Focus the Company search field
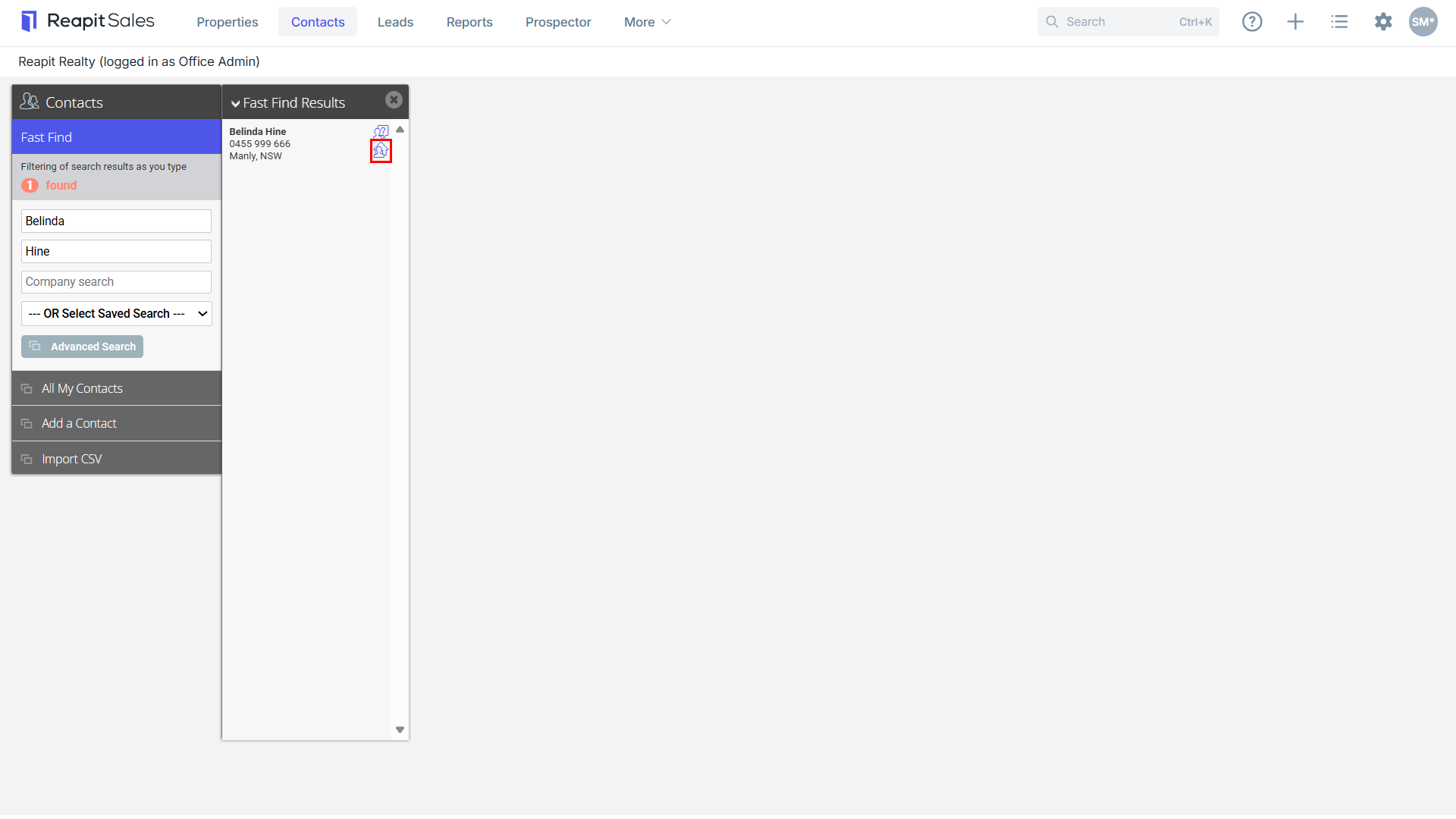 (116, 282)
